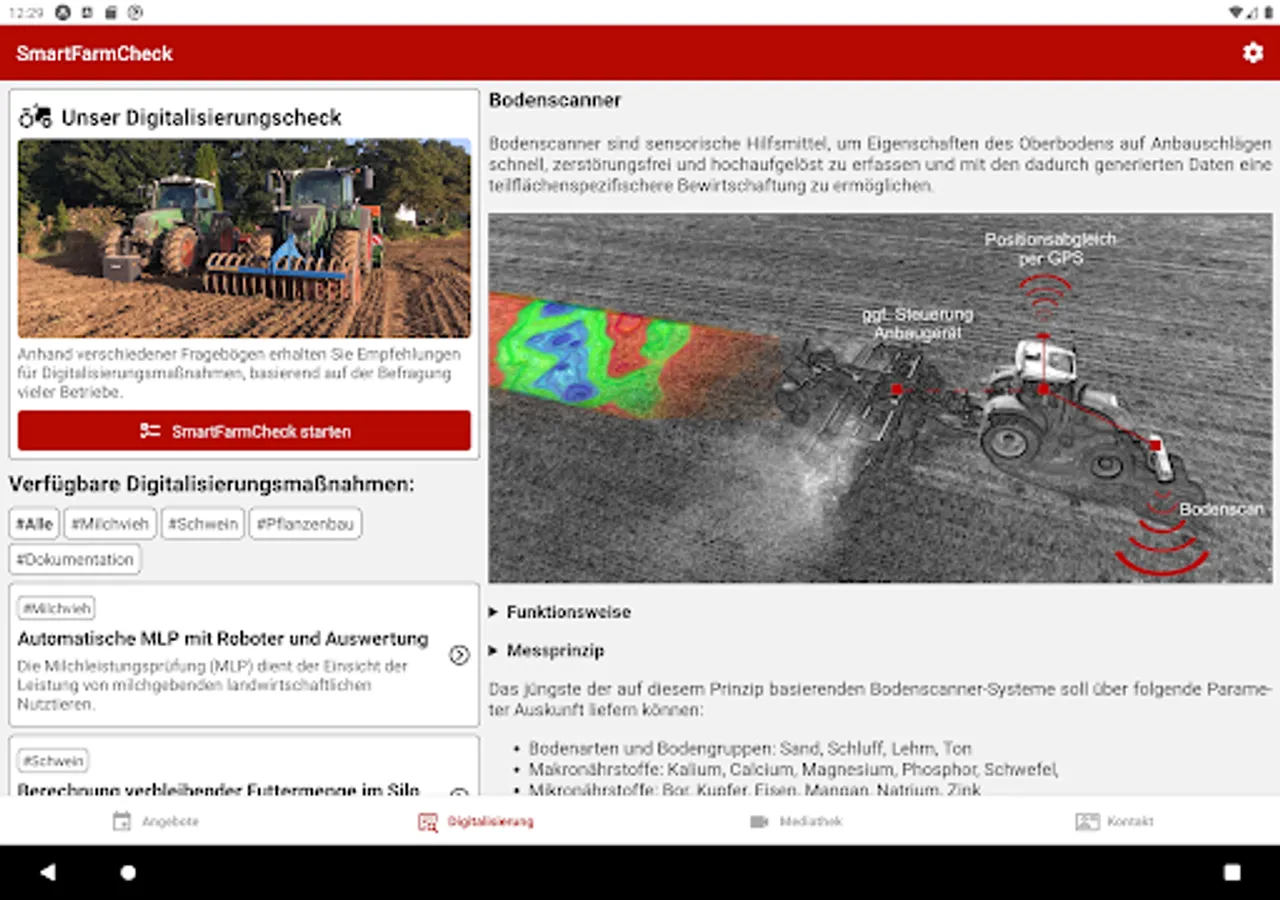Click Verfügbare Digitalisierungsmaßnahmen heading
Image resolution: width=1280 pixels, height=900 pixels.
(x=211, y=484)
